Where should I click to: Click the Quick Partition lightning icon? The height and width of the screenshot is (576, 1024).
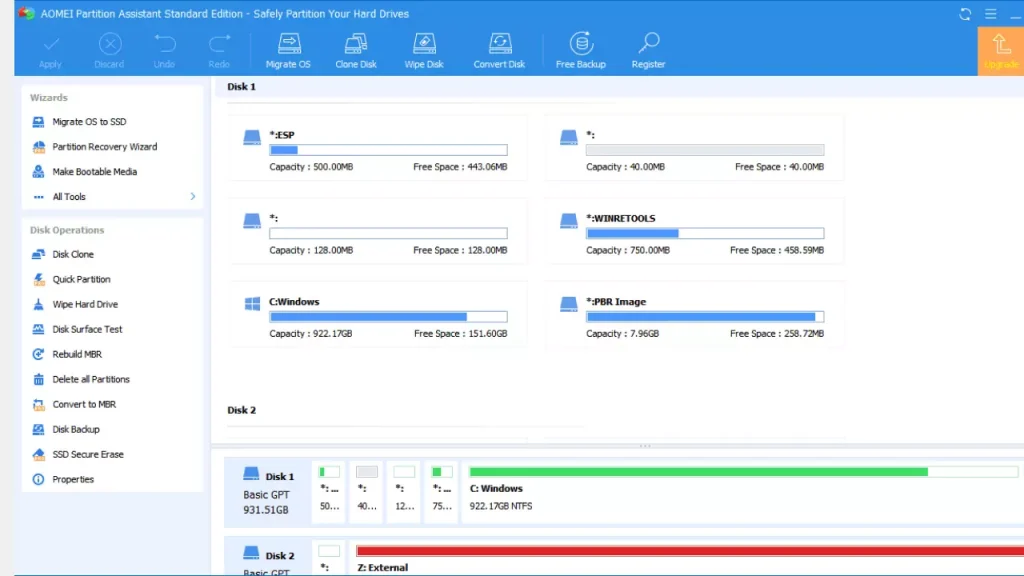coord(39,280)
